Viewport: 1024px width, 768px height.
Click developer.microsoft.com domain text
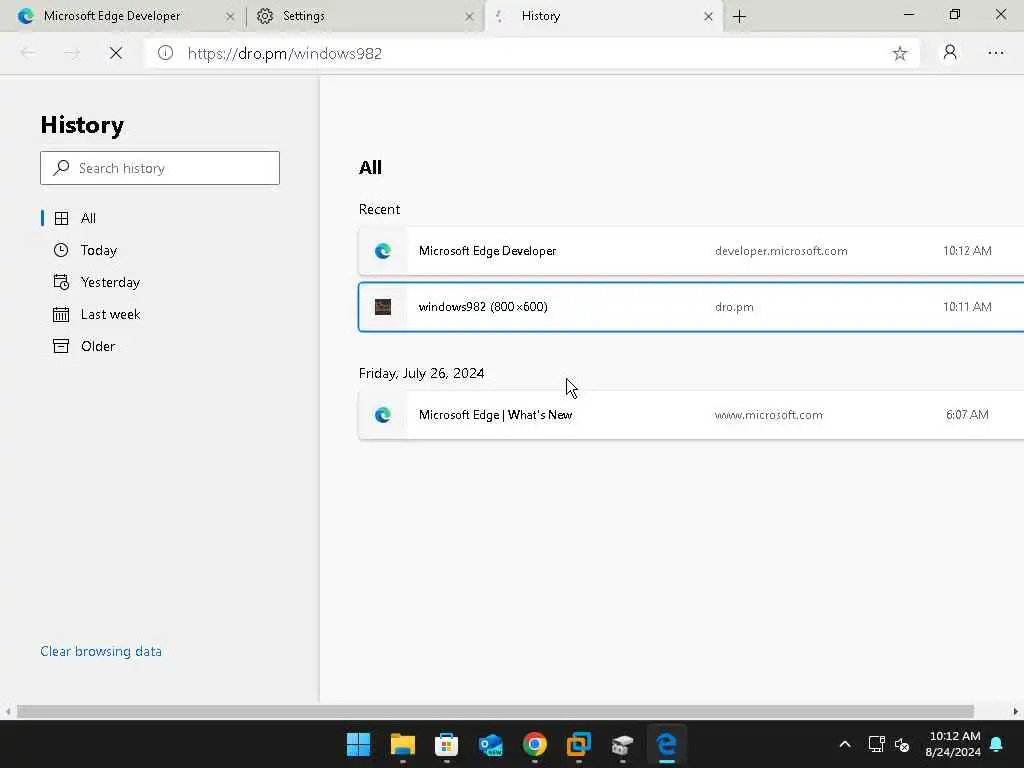(x=781, y=251)
